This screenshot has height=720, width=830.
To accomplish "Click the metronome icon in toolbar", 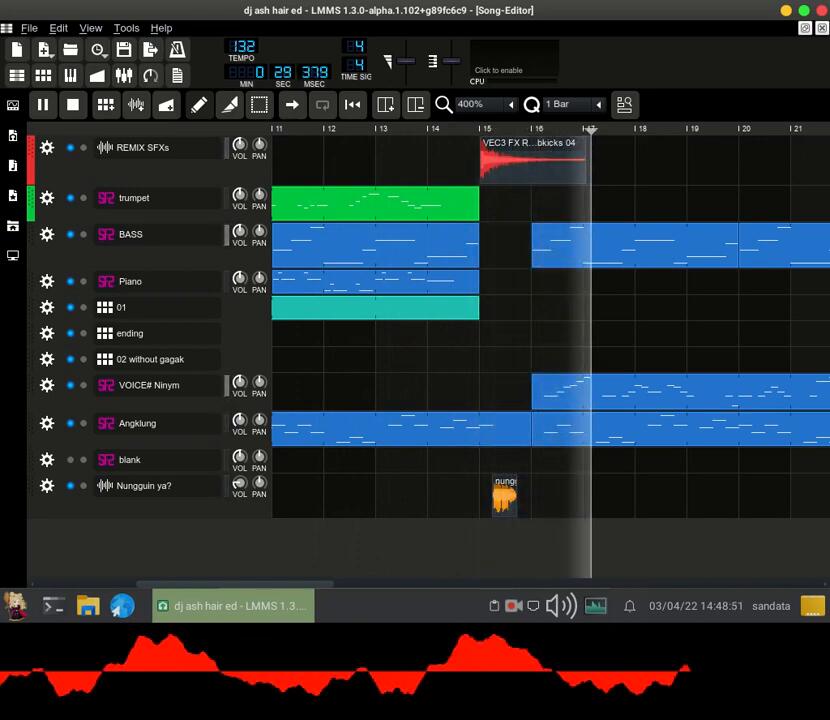I will [x=177, y=49].
